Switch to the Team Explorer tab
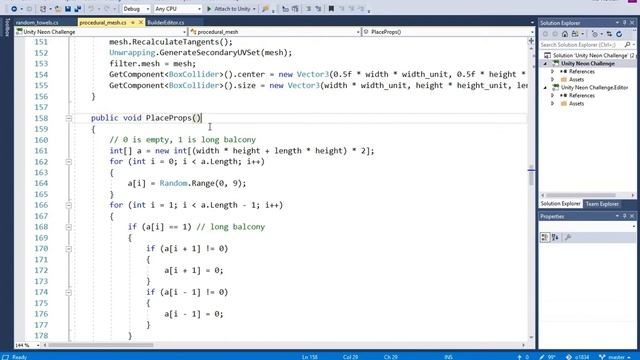The image size is (640, 360). click(602, 204)
